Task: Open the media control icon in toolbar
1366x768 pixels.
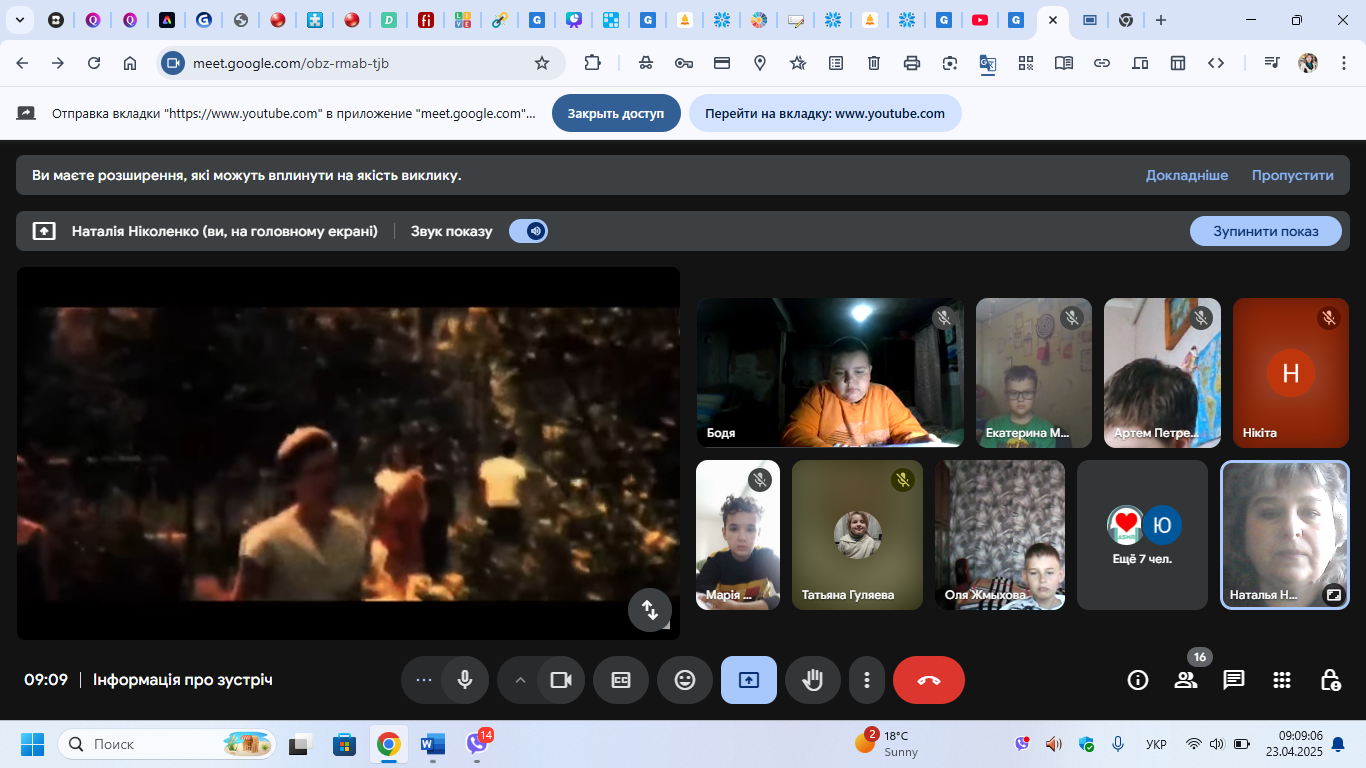Action: [x=1271, y=63]
